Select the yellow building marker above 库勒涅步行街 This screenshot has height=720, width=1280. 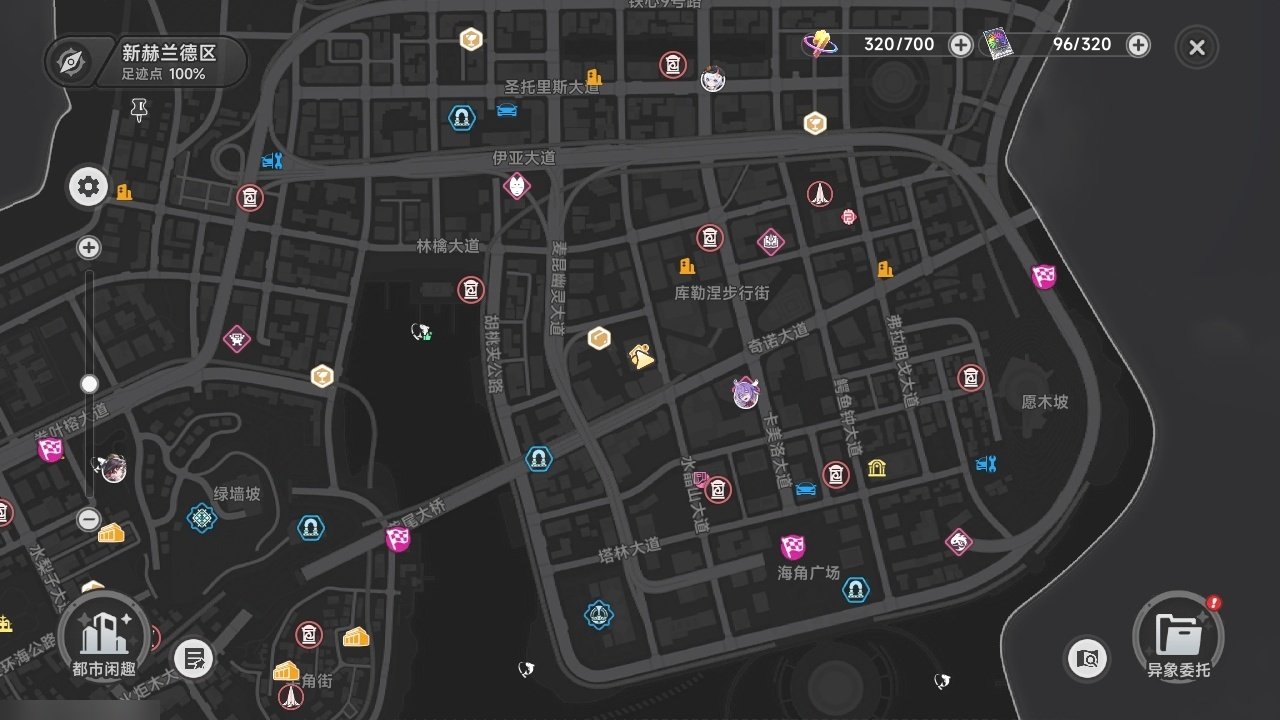tap(687, 265)
